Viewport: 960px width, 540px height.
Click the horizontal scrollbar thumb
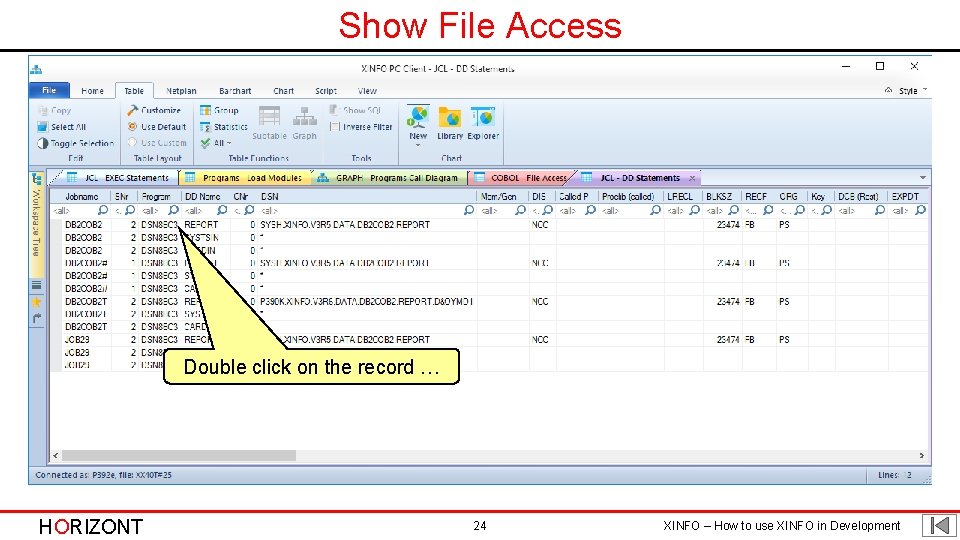(x=179, y=456)
